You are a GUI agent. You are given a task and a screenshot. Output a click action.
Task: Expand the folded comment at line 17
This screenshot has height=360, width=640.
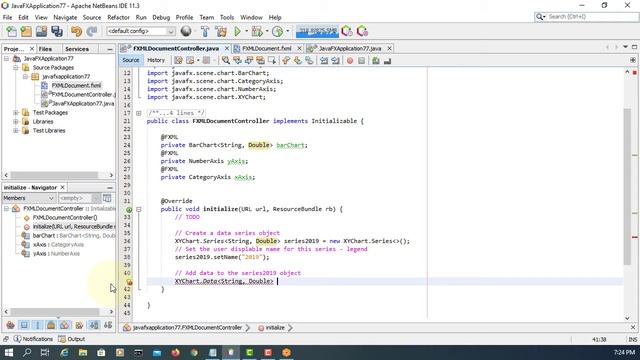click(138, 113)
